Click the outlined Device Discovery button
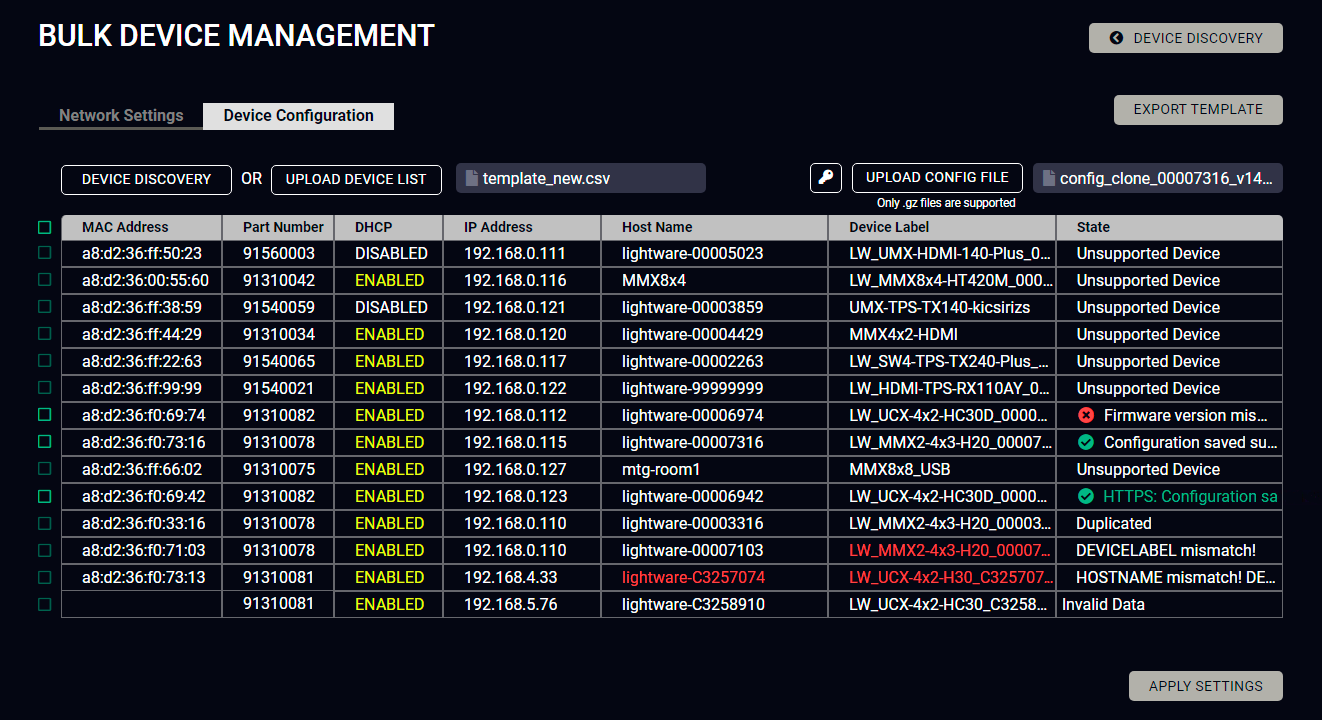 coord(146,180)
